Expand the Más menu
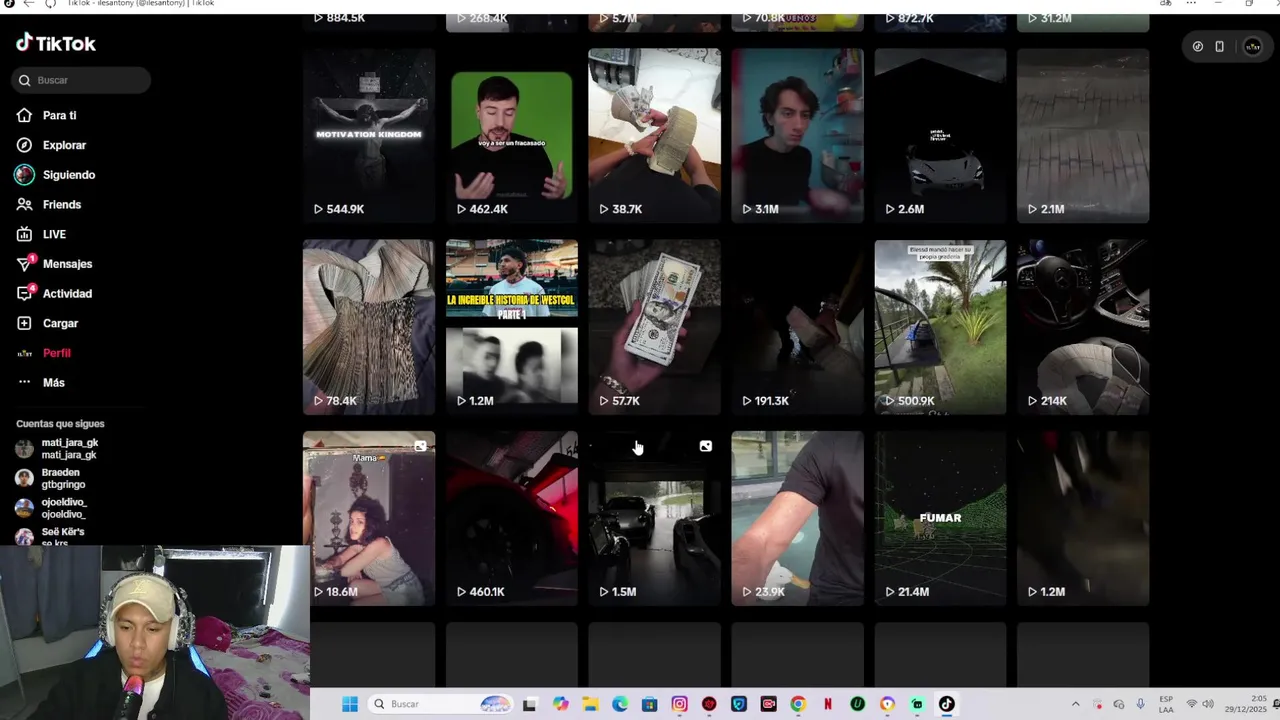 (x=53, y=383)
